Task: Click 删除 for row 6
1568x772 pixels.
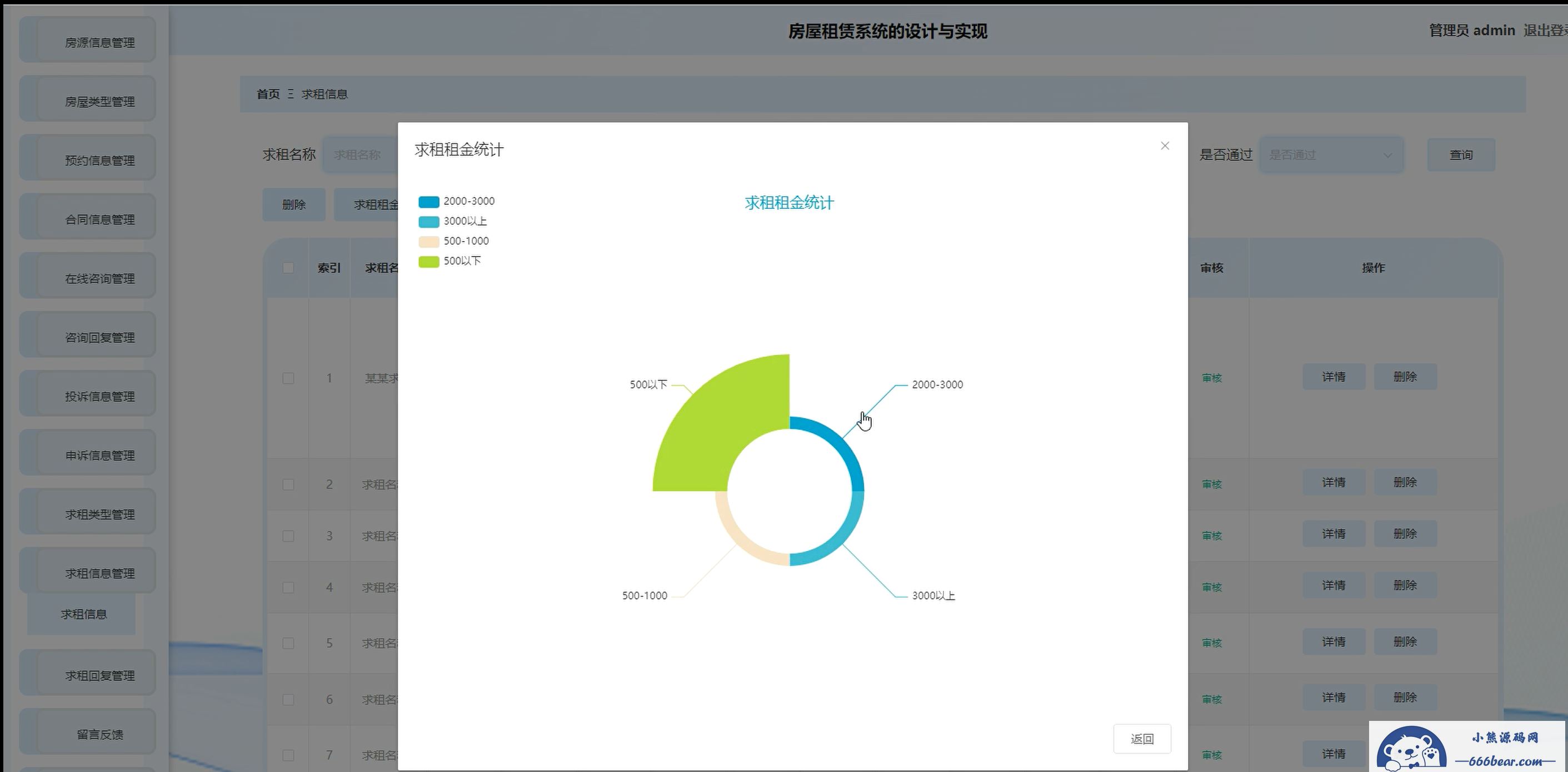Action: coord(1406,697)
